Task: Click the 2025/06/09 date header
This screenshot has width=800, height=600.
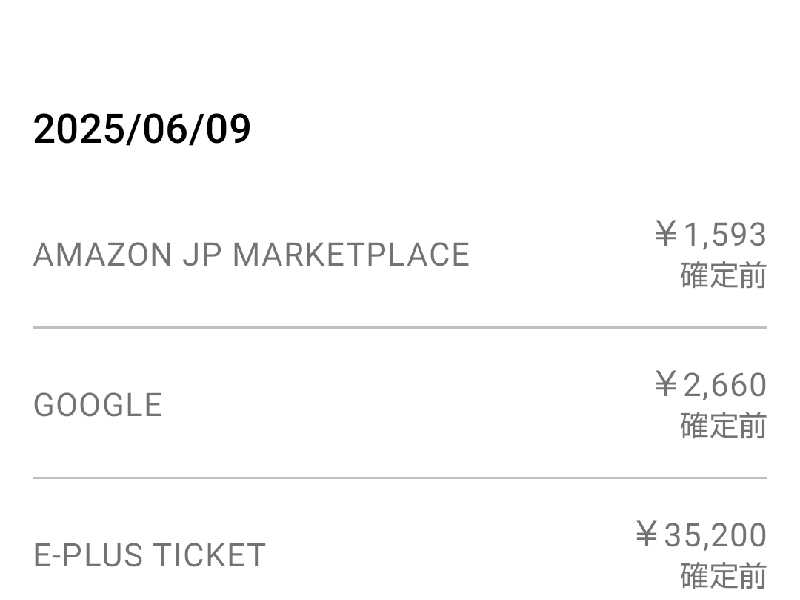Action: coord(142,129)
